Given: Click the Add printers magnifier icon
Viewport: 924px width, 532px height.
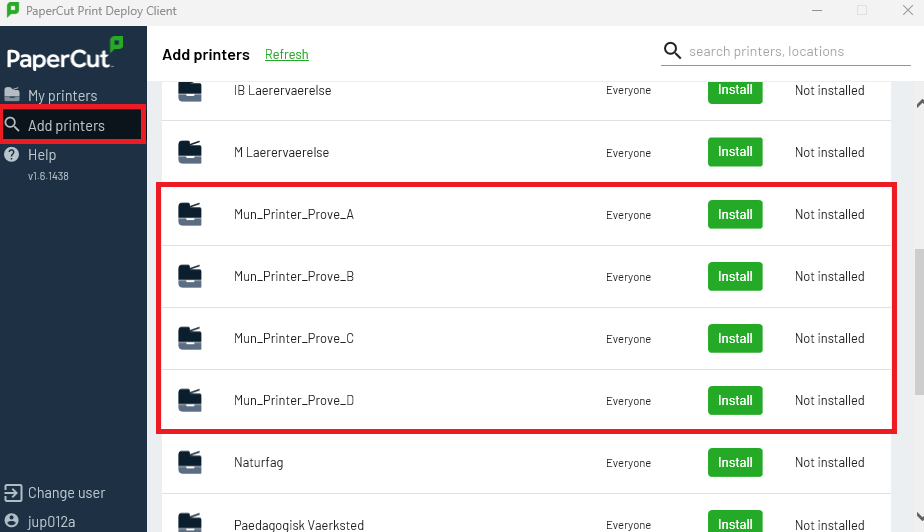Looking at the screenshot, I should [12, 124].
